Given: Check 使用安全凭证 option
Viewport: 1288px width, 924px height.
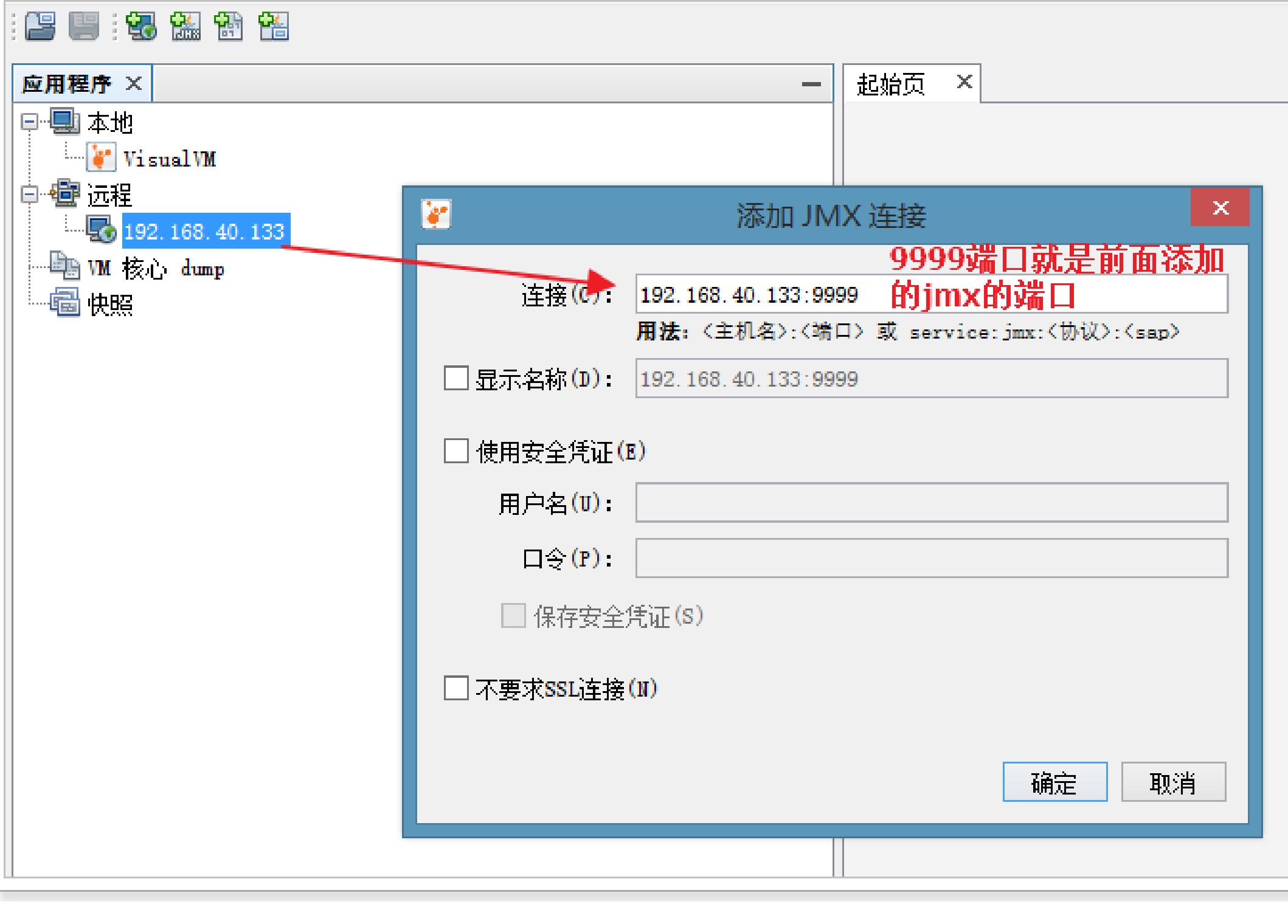Looking at the screenshot, I should [456, 451].
